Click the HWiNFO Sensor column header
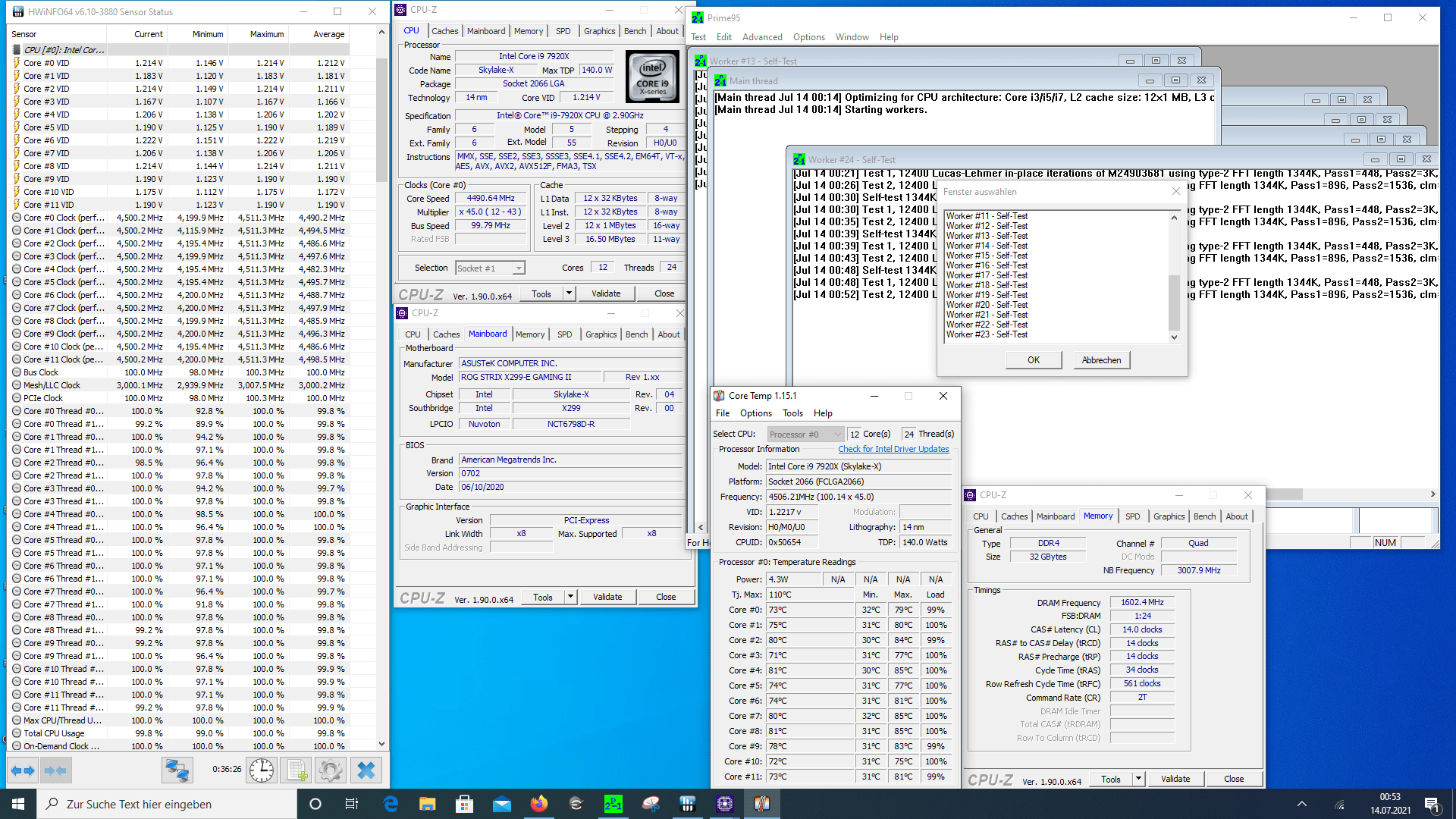Image resolution: width=1456 pixels, height=819 pixels. (56, 34)
